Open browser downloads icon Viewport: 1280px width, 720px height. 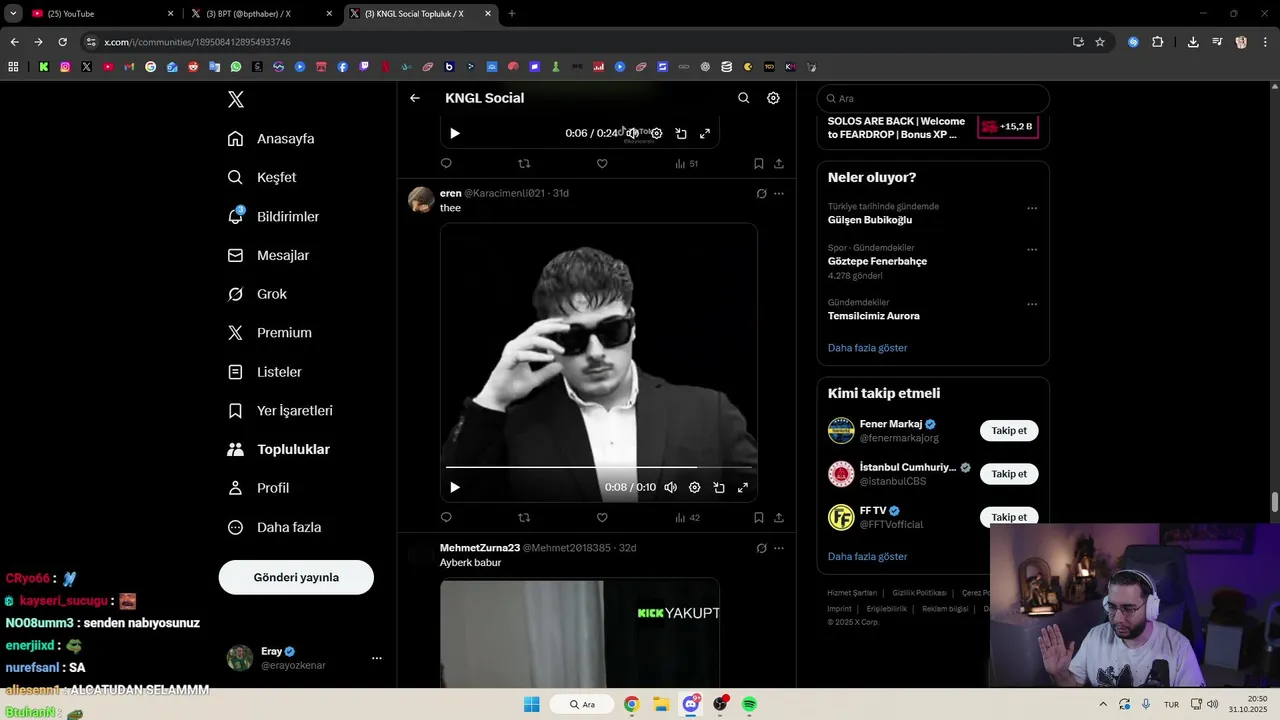coord(1193,42)
